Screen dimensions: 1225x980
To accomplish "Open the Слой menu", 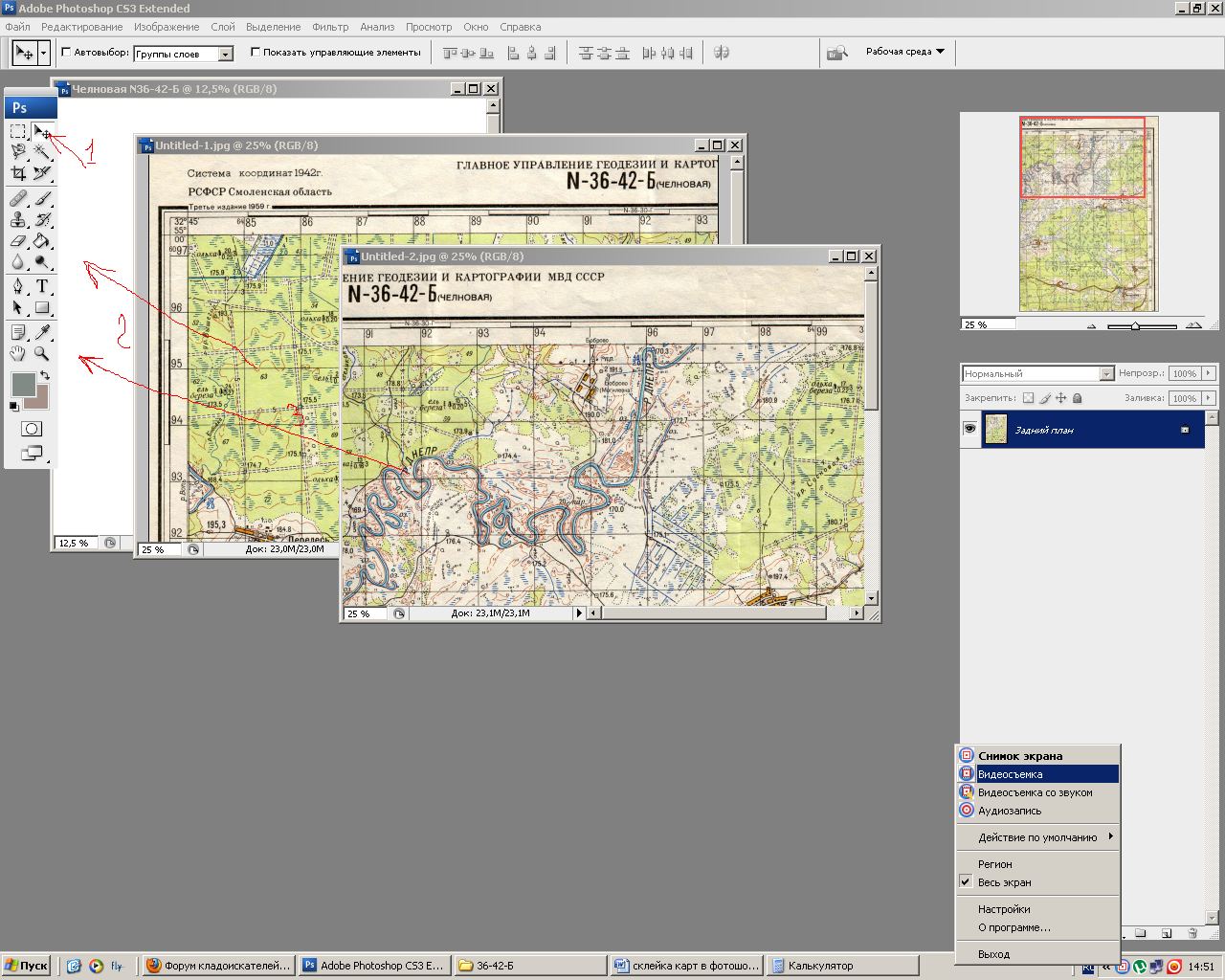I will click(223, 27).
